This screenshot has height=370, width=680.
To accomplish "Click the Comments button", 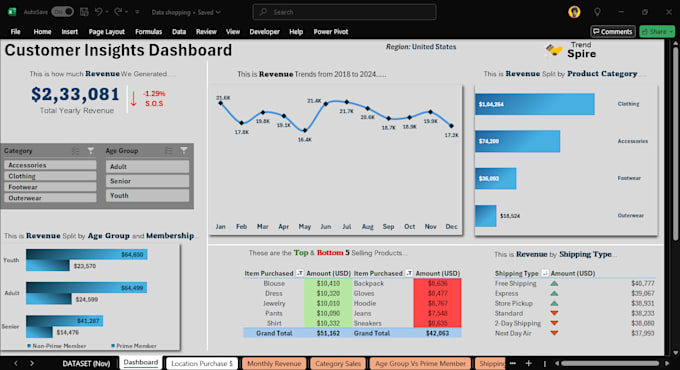I will click(x=613, y=32).
